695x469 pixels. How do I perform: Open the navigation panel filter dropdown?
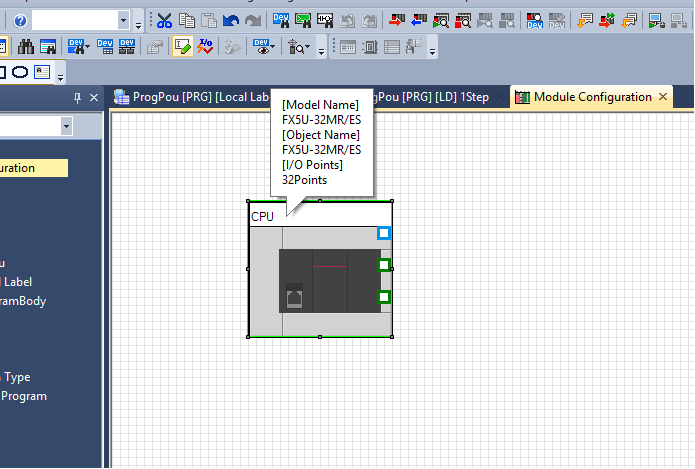(66, 126)
